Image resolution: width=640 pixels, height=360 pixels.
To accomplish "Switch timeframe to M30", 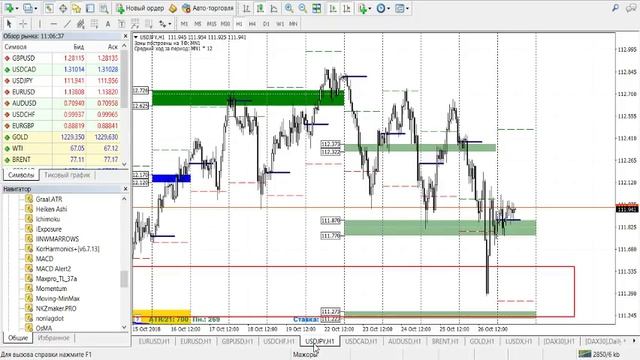I will pyautogui.click(x=225, y=24).
